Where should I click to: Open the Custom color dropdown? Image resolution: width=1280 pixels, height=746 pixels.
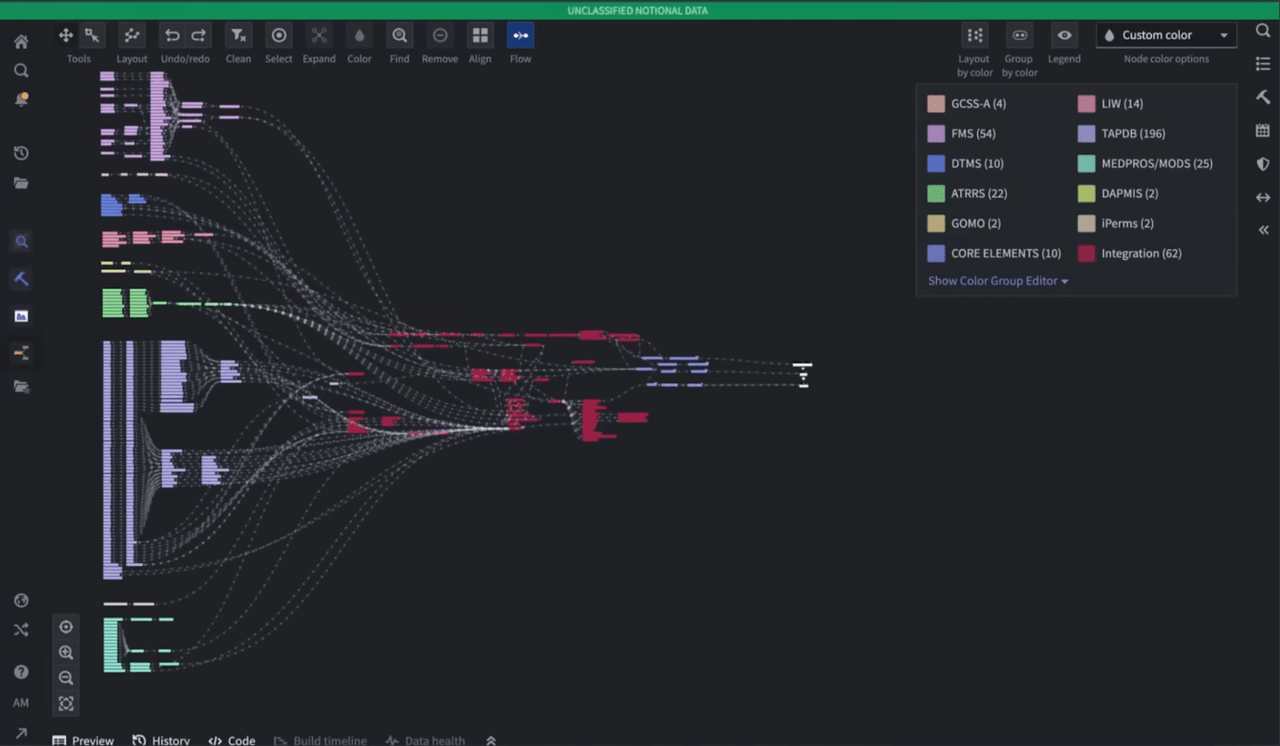1166,36
